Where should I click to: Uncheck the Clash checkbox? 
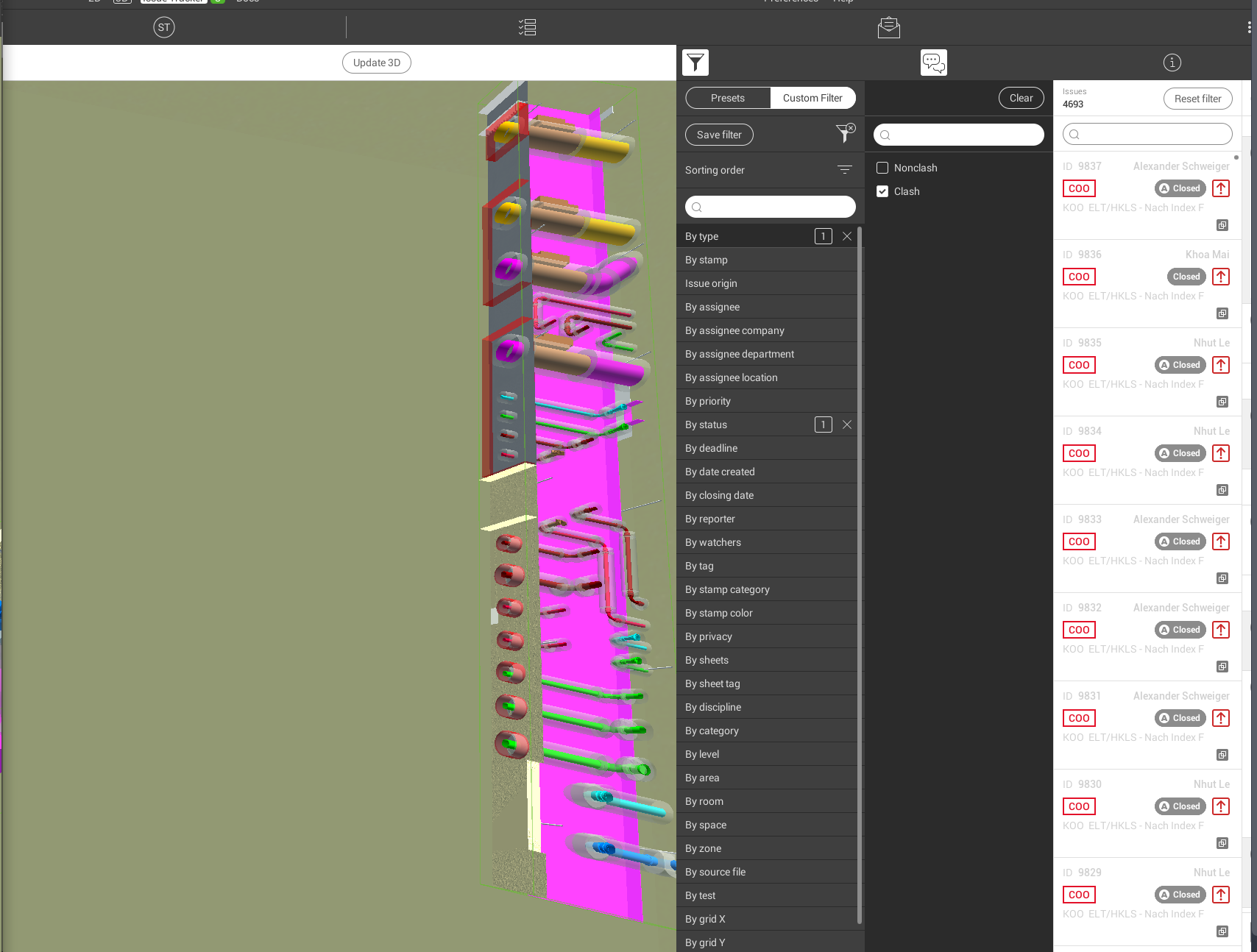point(882,191)
